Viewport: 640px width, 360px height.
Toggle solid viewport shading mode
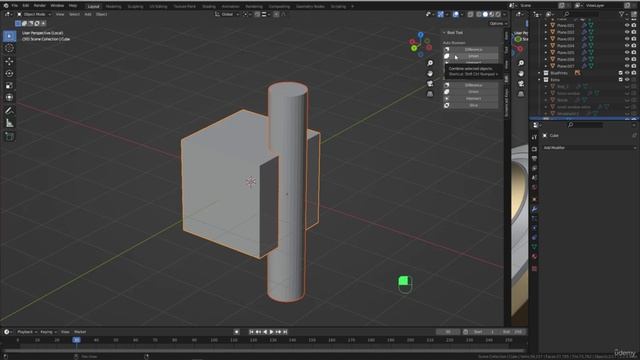pos(485,14)
